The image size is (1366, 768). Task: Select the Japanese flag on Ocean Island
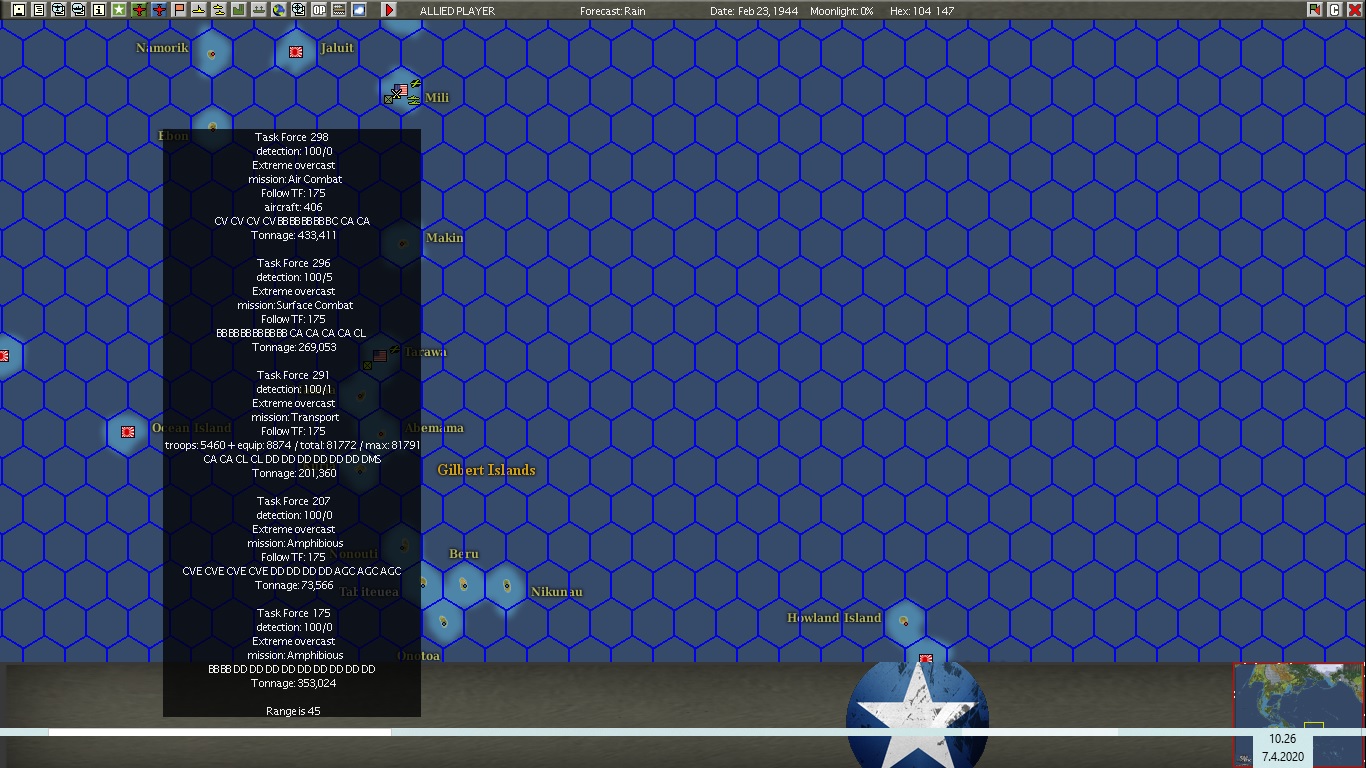coord(128,432)
